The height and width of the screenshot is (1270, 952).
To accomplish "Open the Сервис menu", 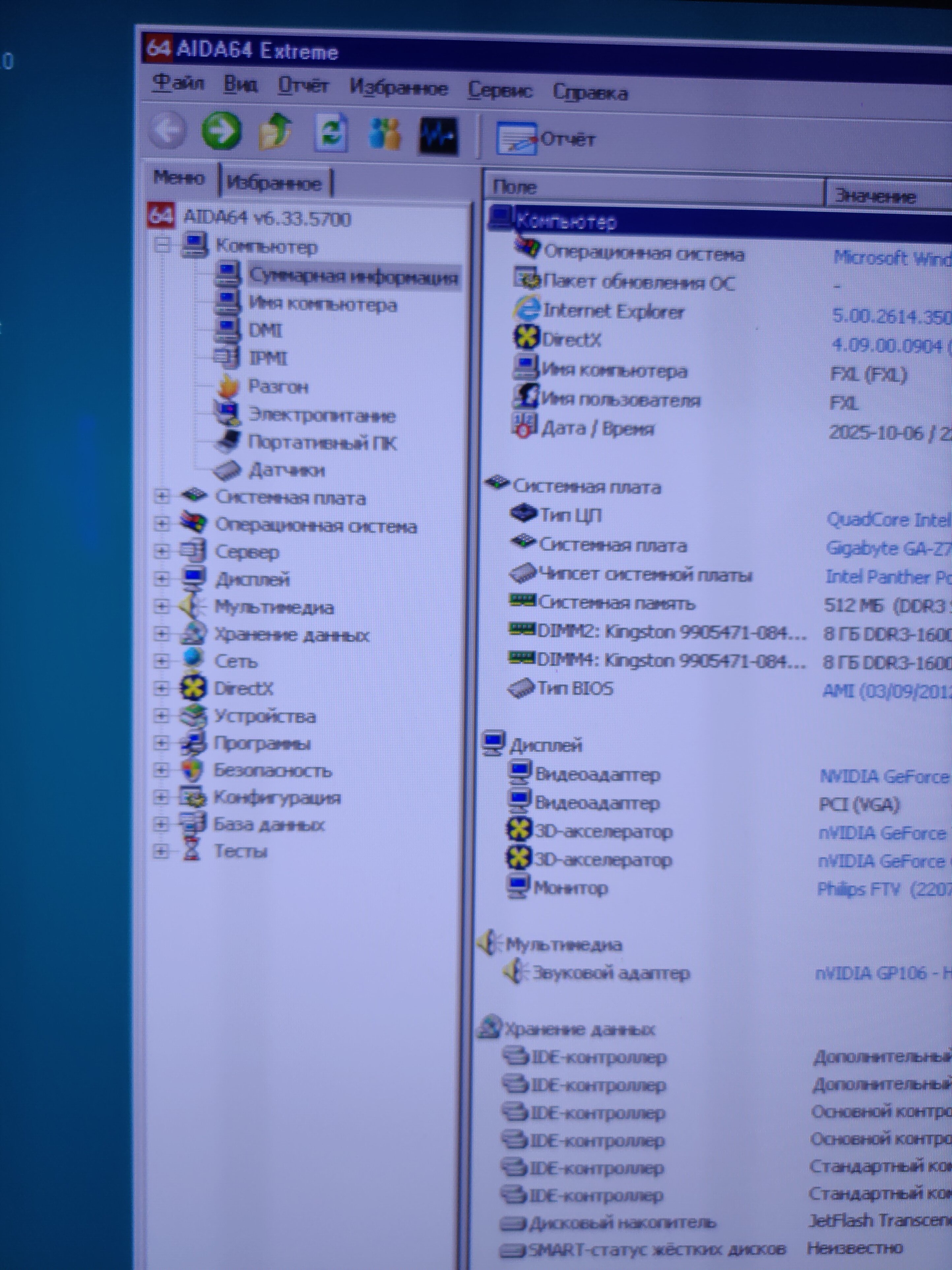I will pyautogui.click(x=499, y=90).
